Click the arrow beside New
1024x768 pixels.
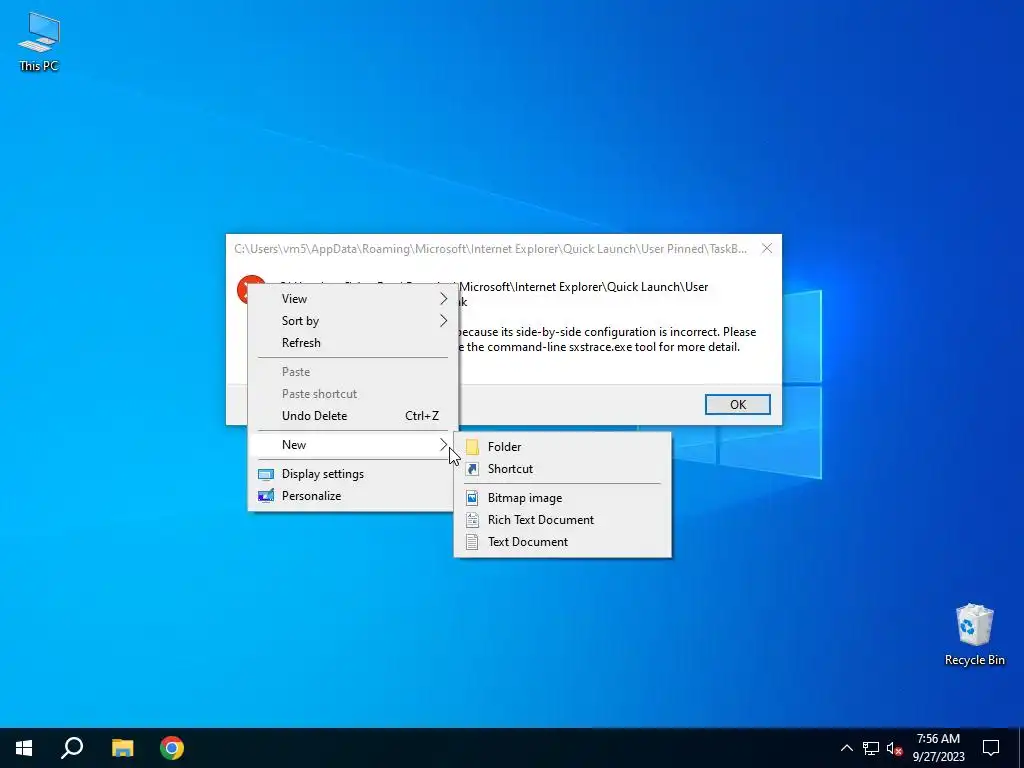click(x=443, y=445)
